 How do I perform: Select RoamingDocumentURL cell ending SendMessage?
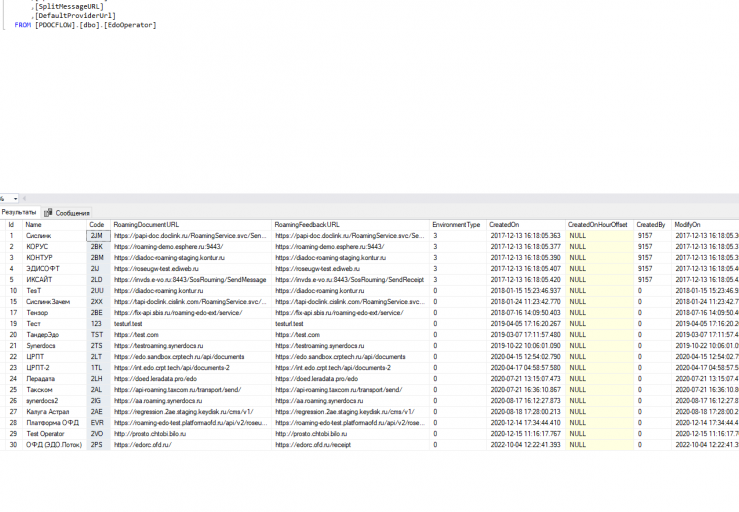click(191, 280)
